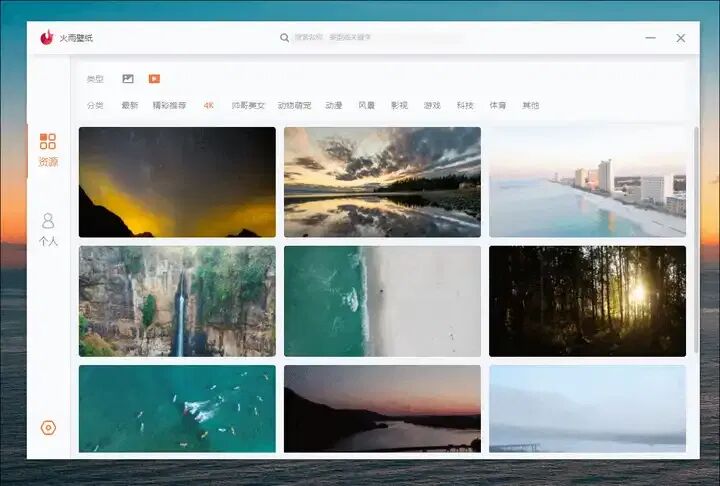Focus the wallpaper search input field
This screenshot has height=486, width=720.
click(x=377, y=37)
